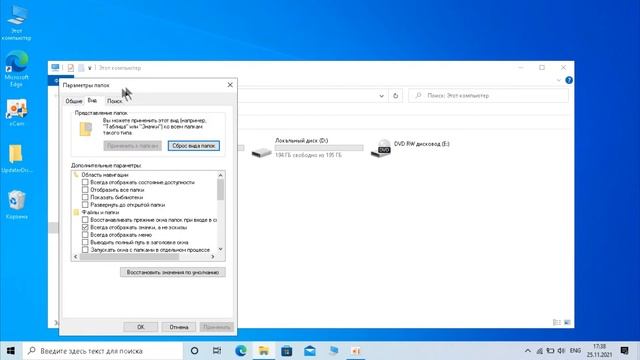Open the oCam desktop shortcut
Viewport: 640px width, 360px height.
pyautogui.click(x=16, y=112)
